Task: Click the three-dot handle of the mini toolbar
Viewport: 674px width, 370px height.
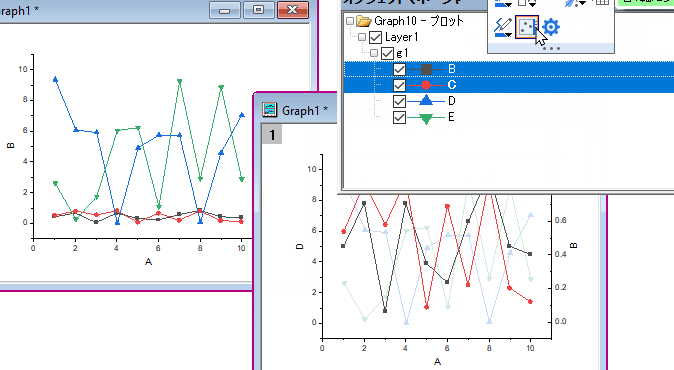Action: [551, 49]
